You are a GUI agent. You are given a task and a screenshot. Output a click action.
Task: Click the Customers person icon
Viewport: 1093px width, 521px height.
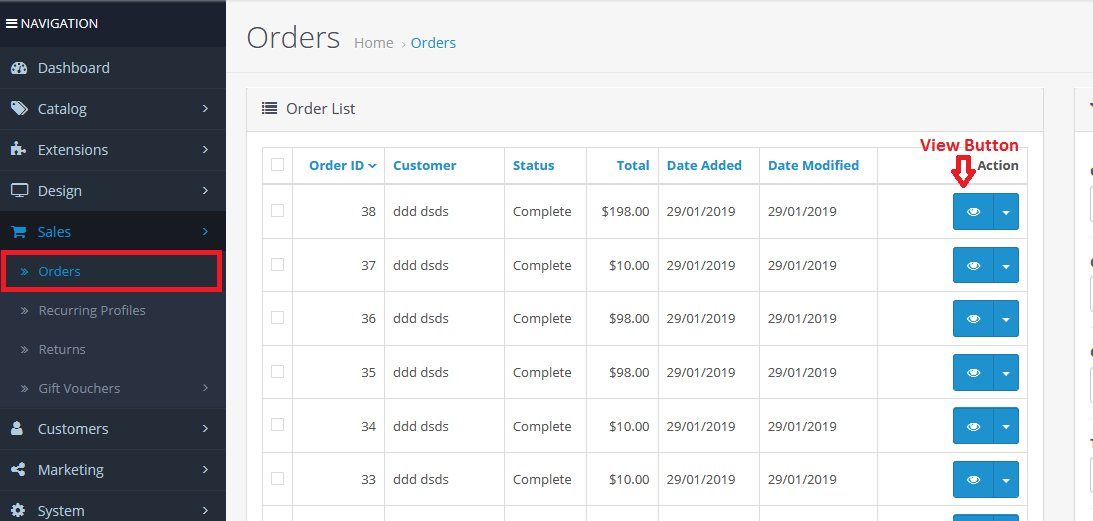(18, 428)
